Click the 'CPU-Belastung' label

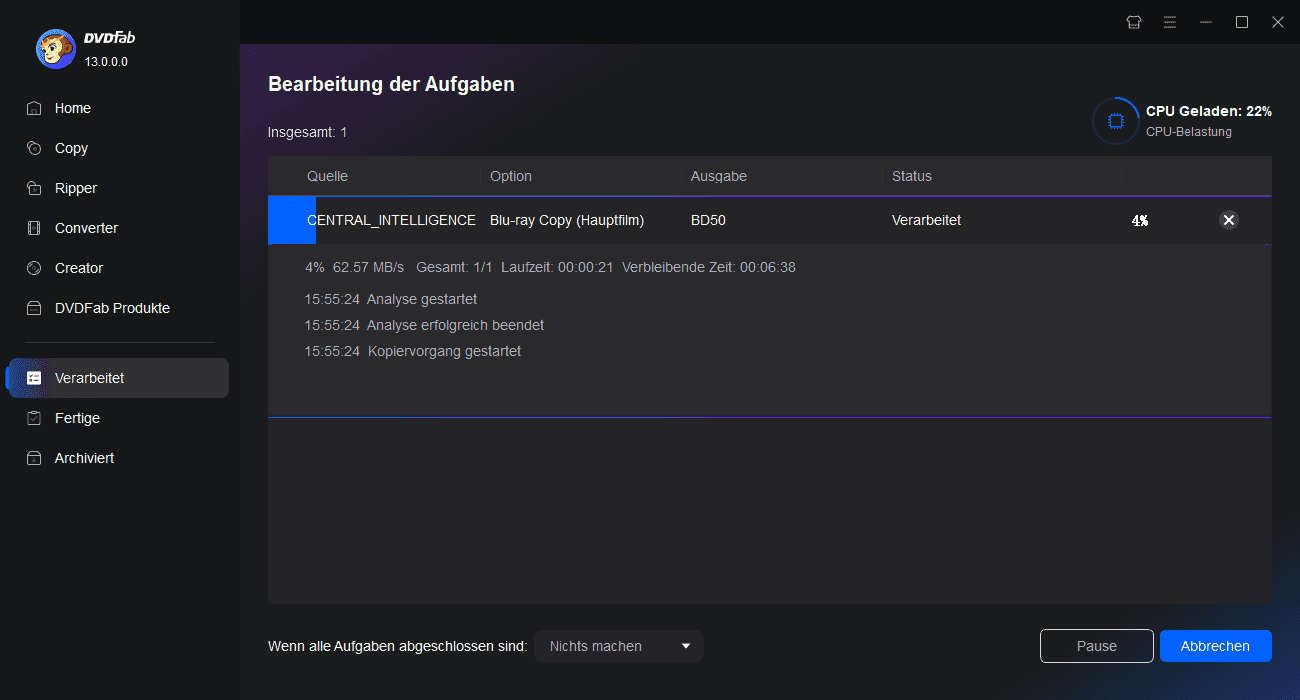pyautogui.click(x=1189, y=132)
